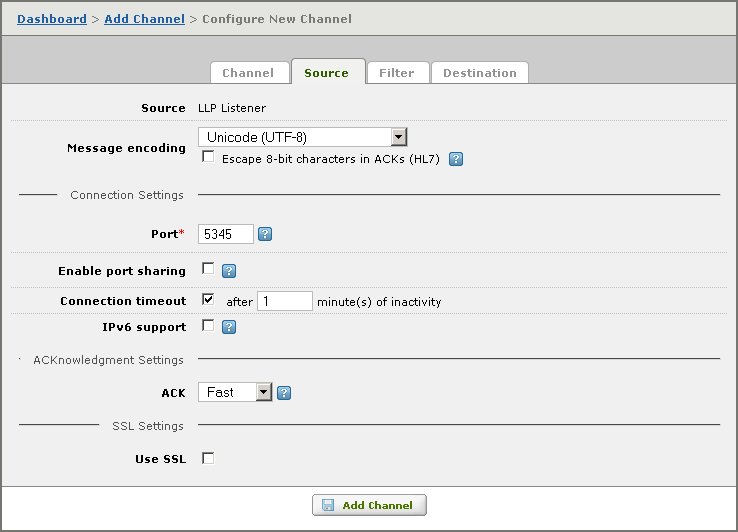Open the Filter tab
Viewport: 738px width, 532px height.
coord(397,73)
